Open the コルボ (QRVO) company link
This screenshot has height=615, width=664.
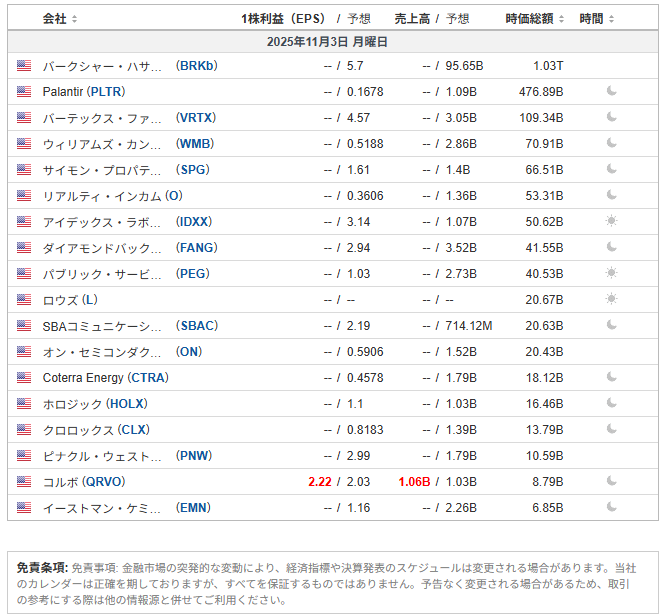84,482
